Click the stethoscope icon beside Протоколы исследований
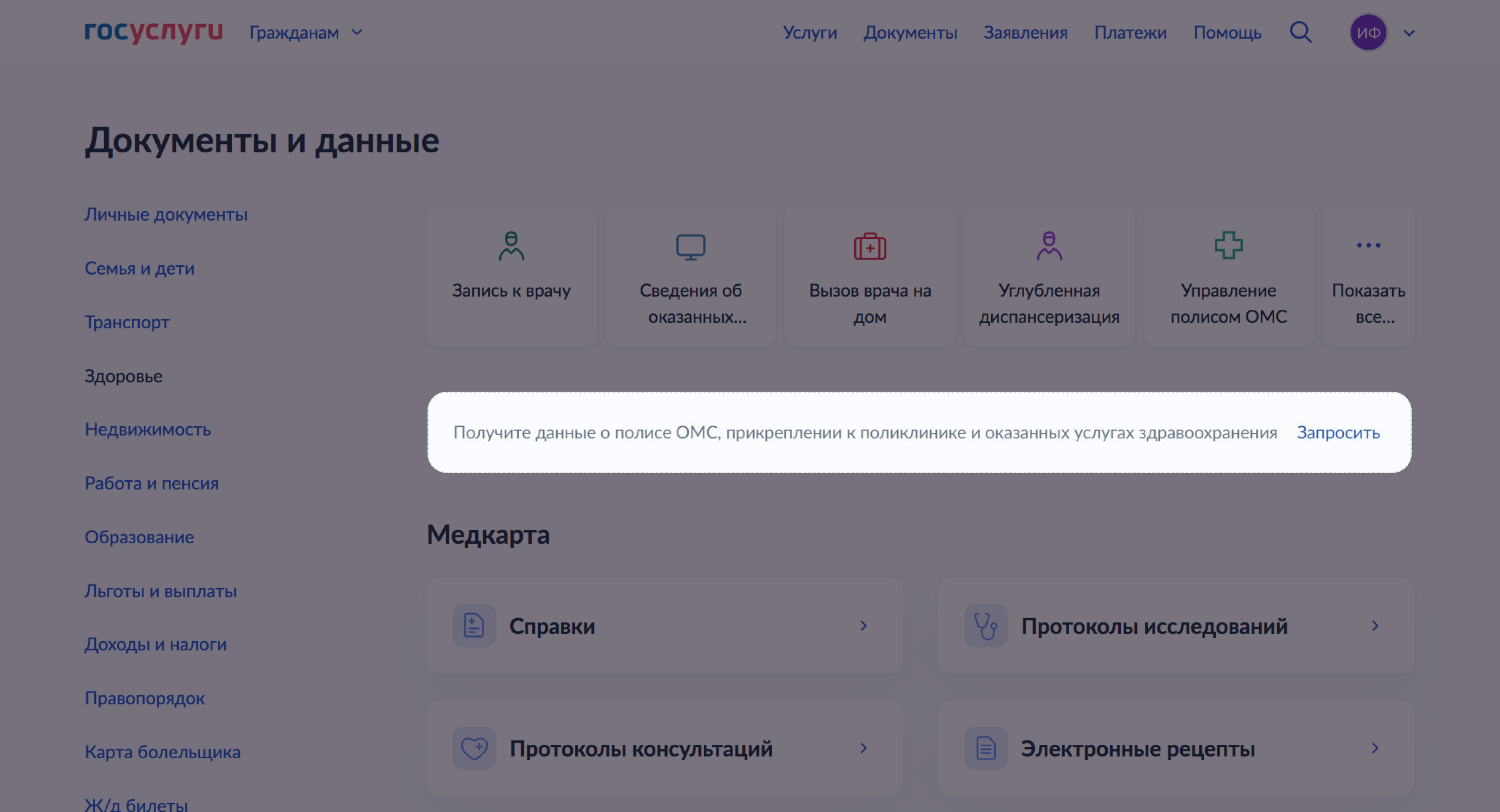Screen dimensions: 1500x812 click(x=986, y=626)
